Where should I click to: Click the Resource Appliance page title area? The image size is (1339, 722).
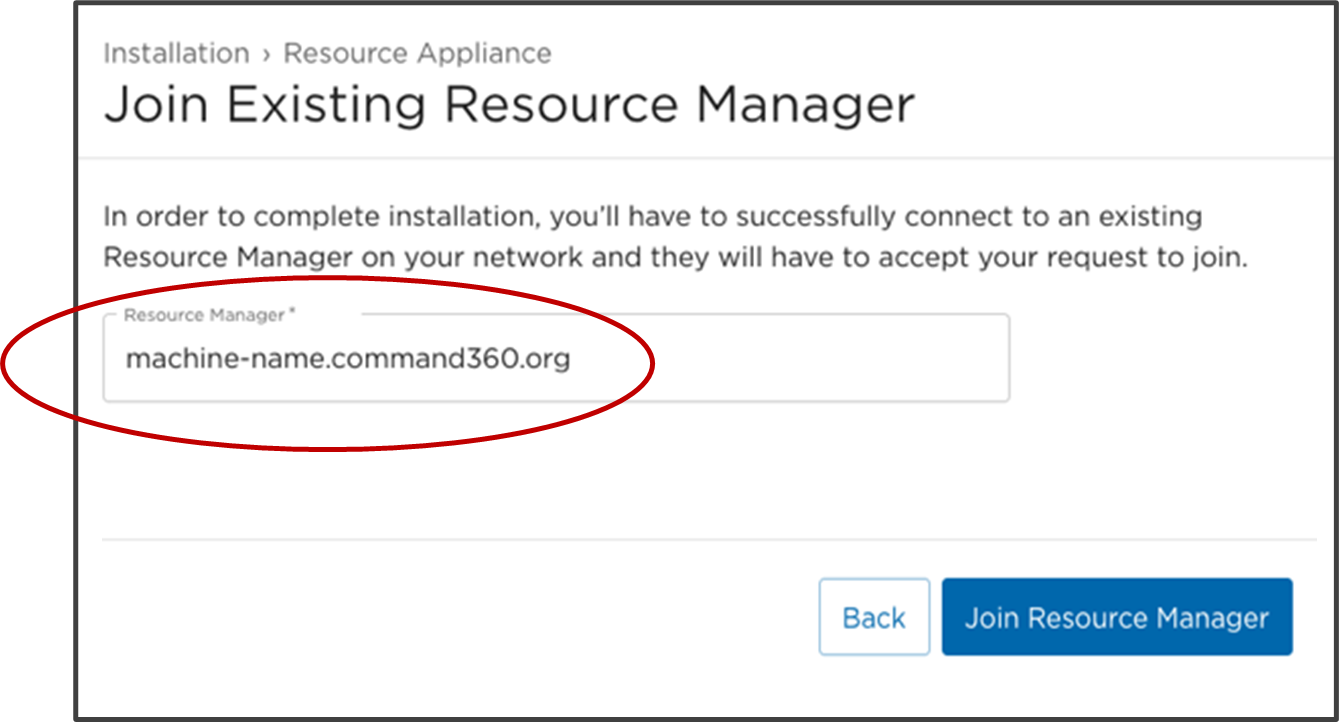417,53
